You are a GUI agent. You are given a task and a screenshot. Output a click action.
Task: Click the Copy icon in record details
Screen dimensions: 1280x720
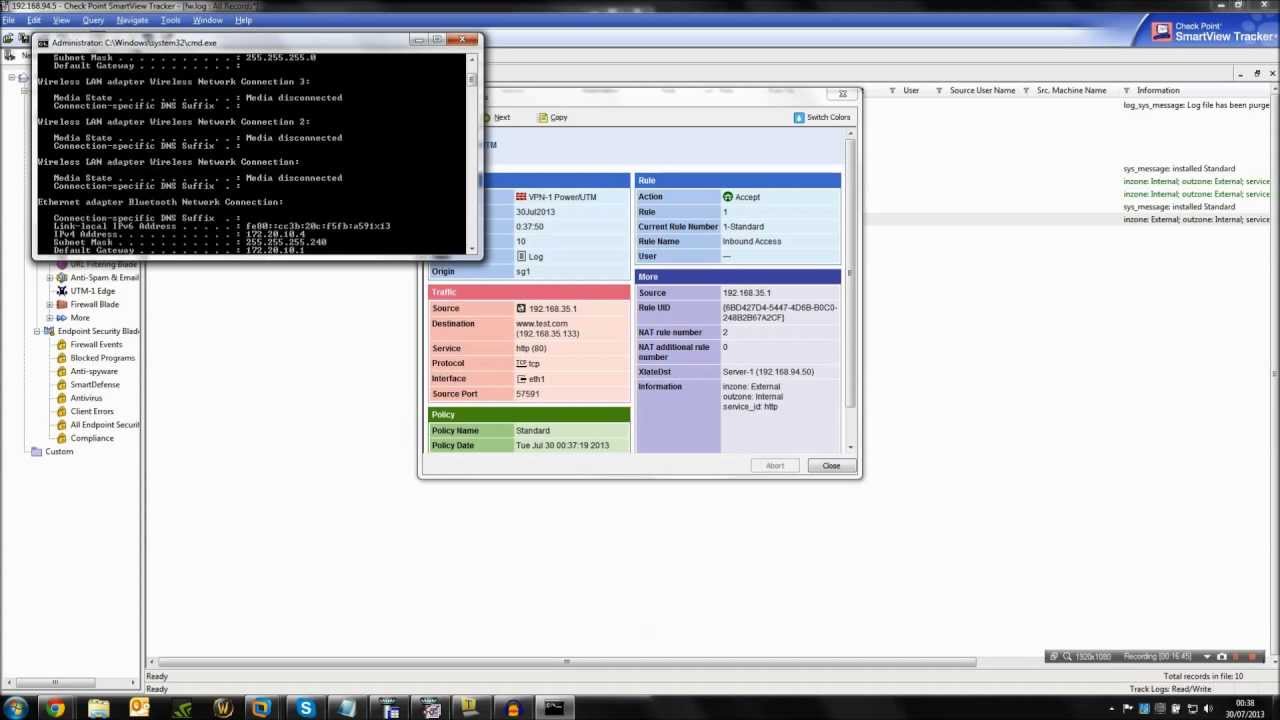click(543, 117)
